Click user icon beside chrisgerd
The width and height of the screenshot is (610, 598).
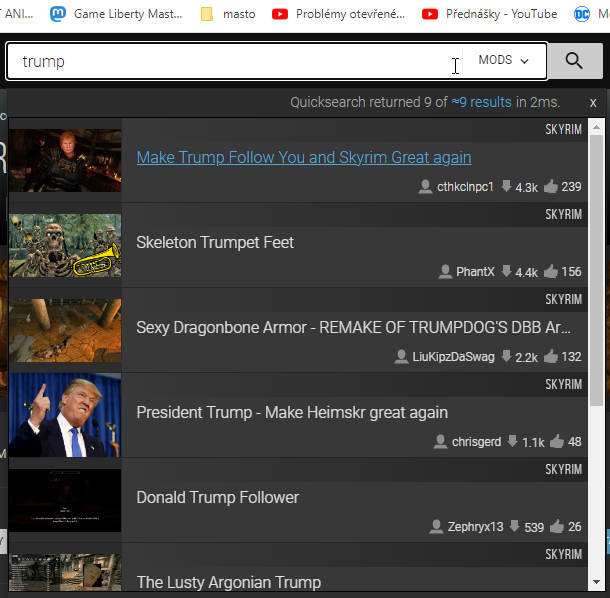(440, 442)
